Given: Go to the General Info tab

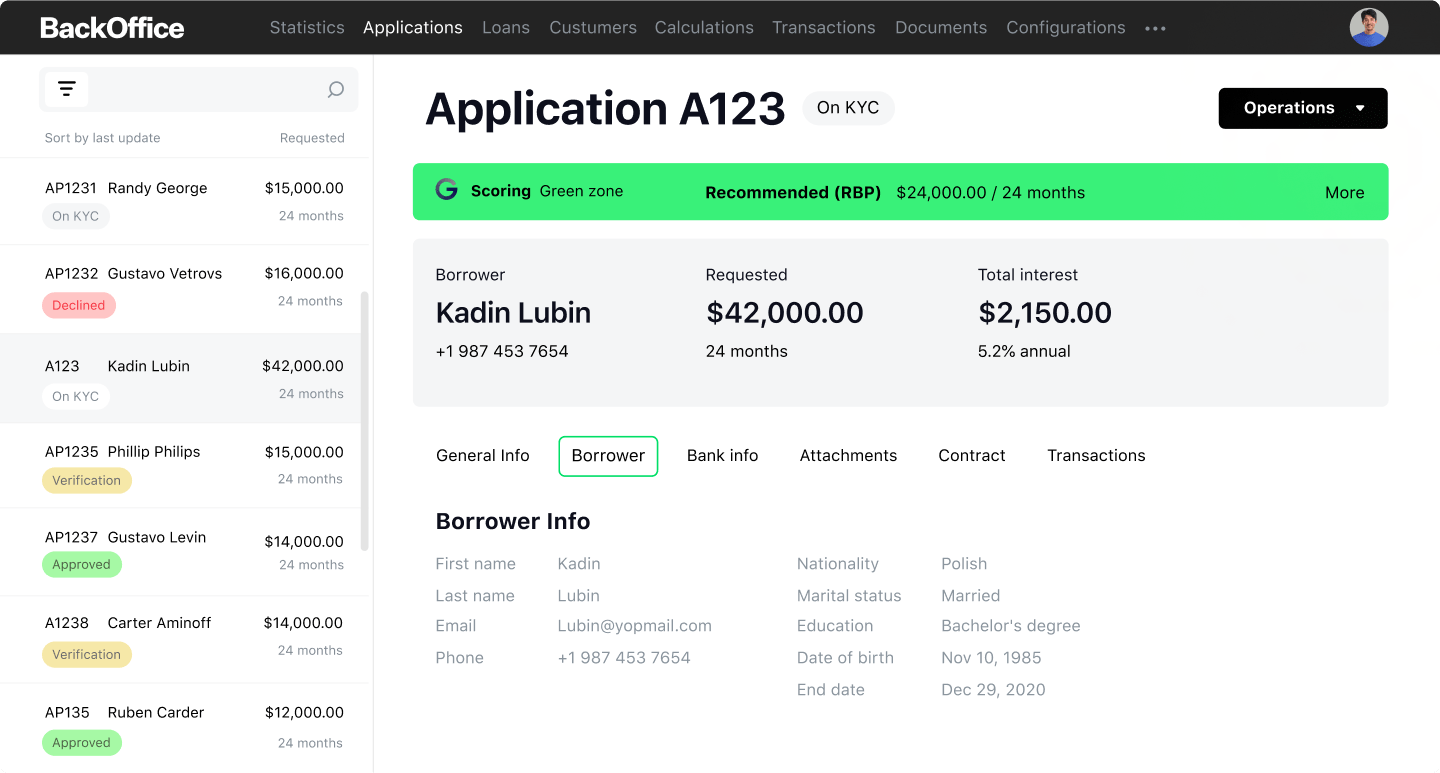Looking at the screenshot, I should [x=482, y=455].
